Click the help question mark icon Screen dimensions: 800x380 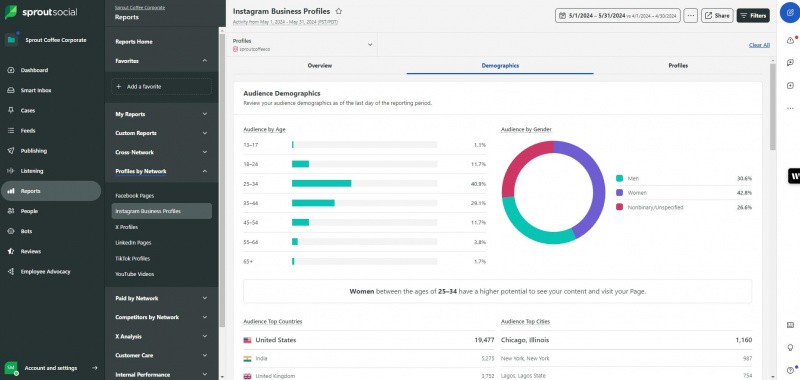[790, 370]
